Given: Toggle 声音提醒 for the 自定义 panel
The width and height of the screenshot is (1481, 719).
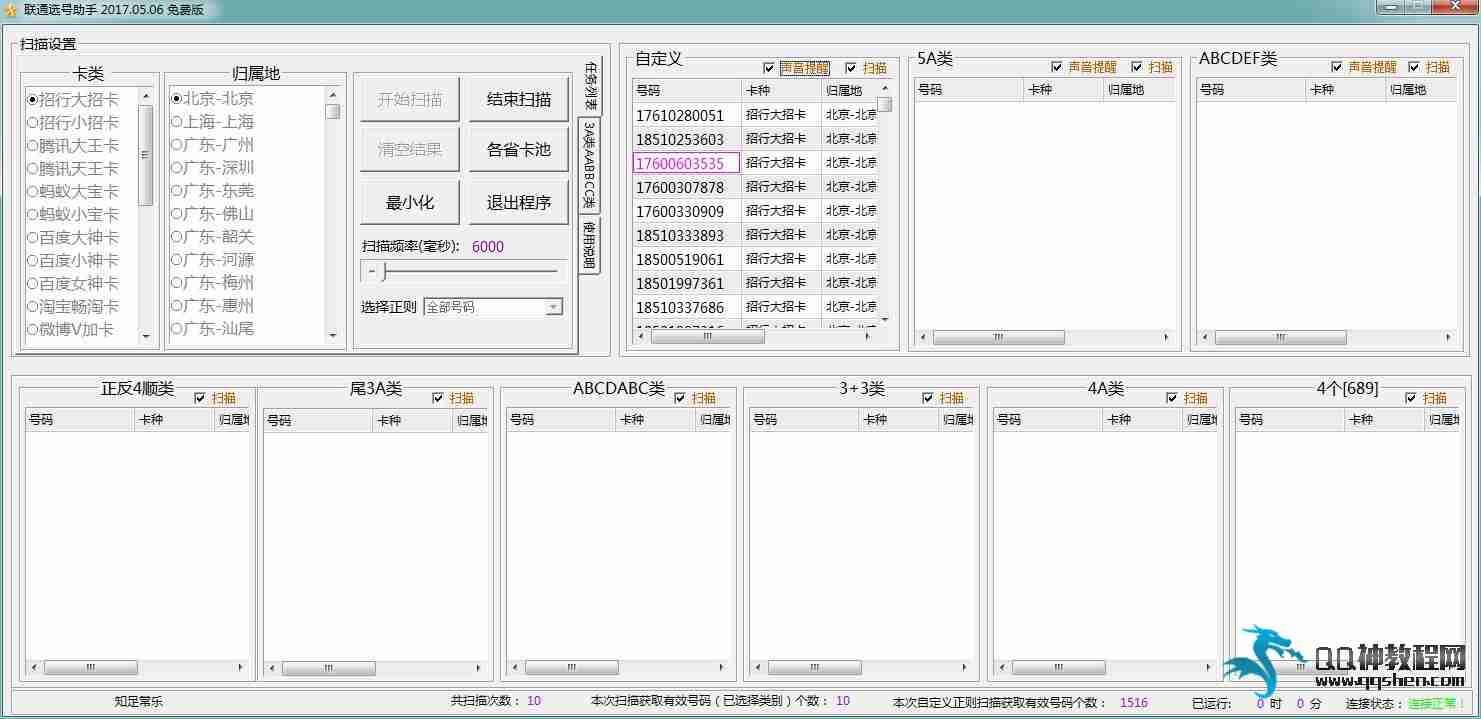Looking at the screenshot, I should [796, 68].
